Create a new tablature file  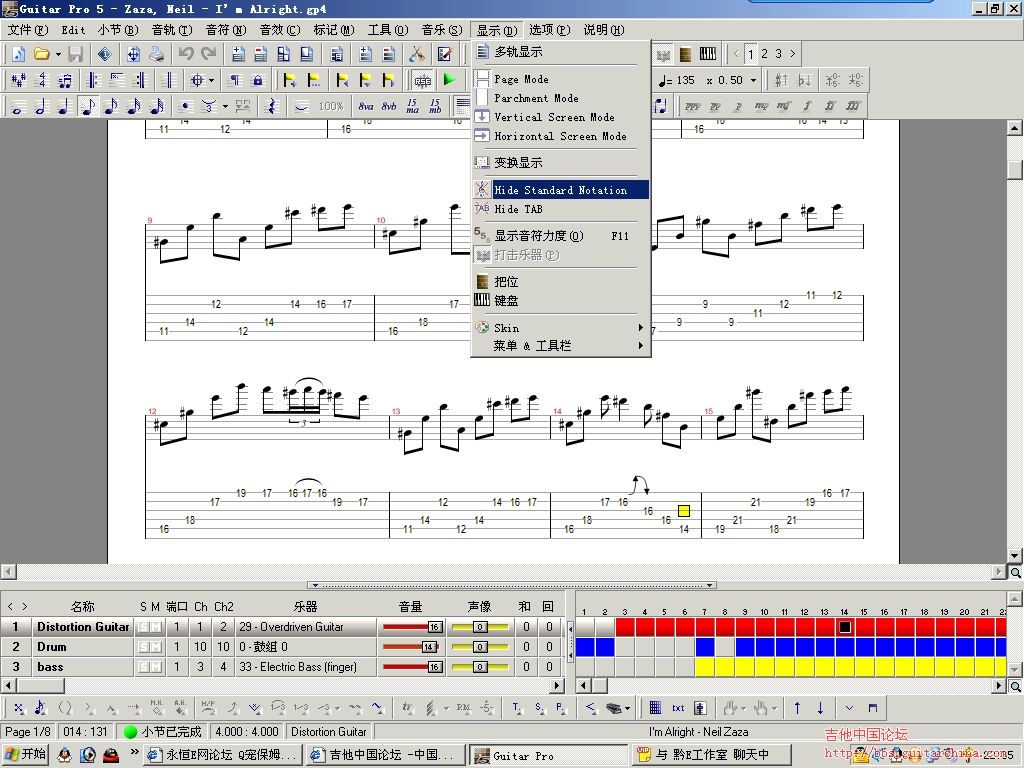(18, 54)
